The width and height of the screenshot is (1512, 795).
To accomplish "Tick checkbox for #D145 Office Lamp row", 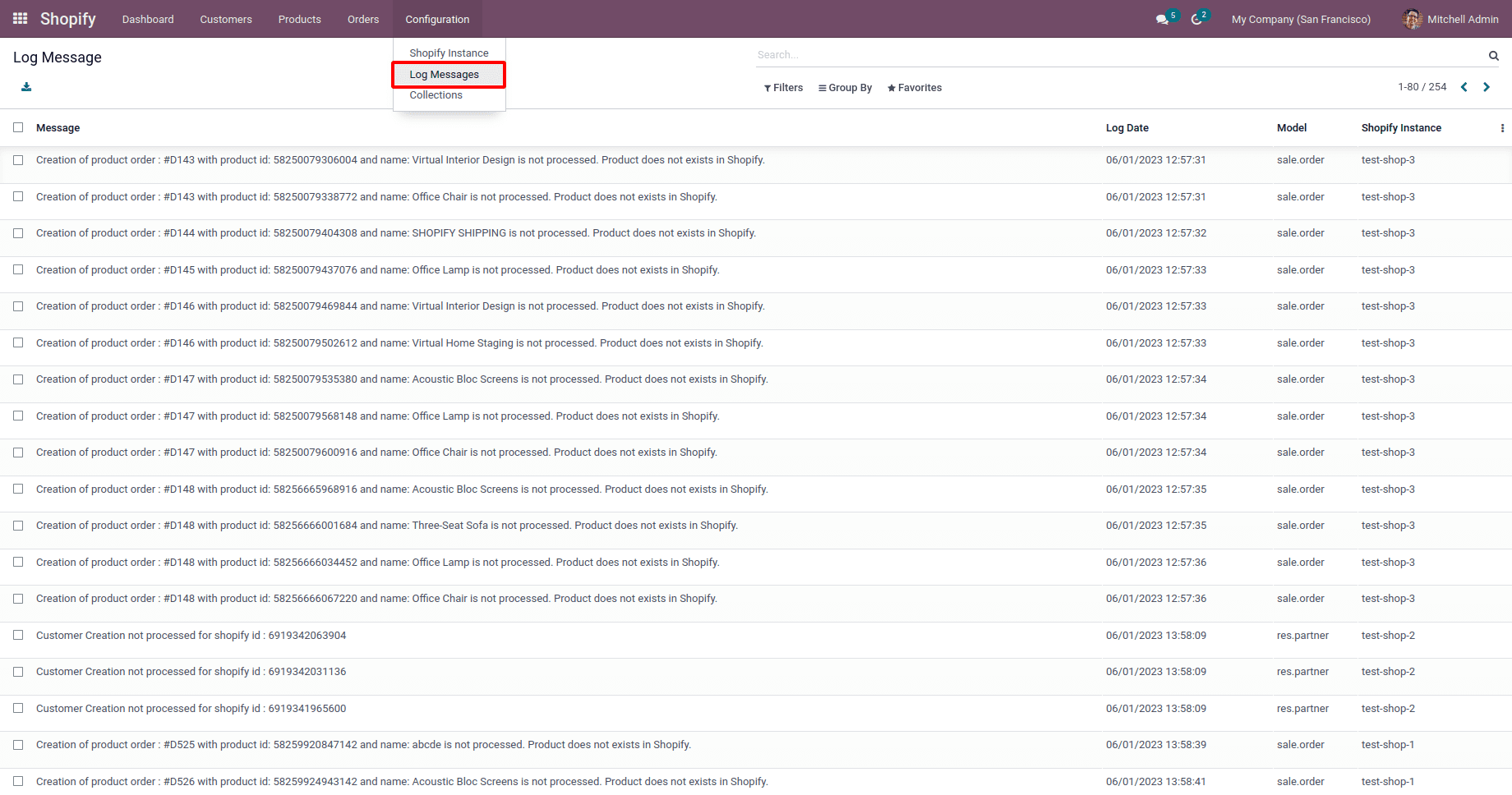I will (x=18, y=270).
